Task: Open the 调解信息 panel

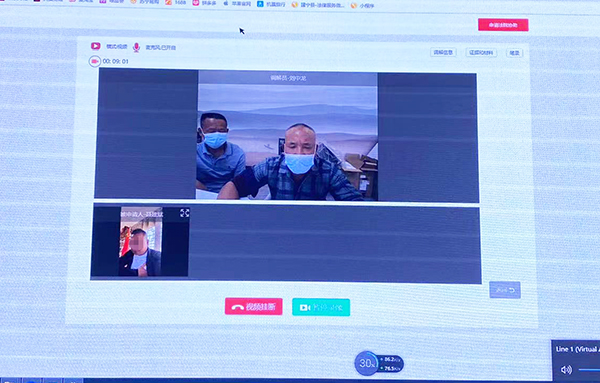Action: [443, 52]
